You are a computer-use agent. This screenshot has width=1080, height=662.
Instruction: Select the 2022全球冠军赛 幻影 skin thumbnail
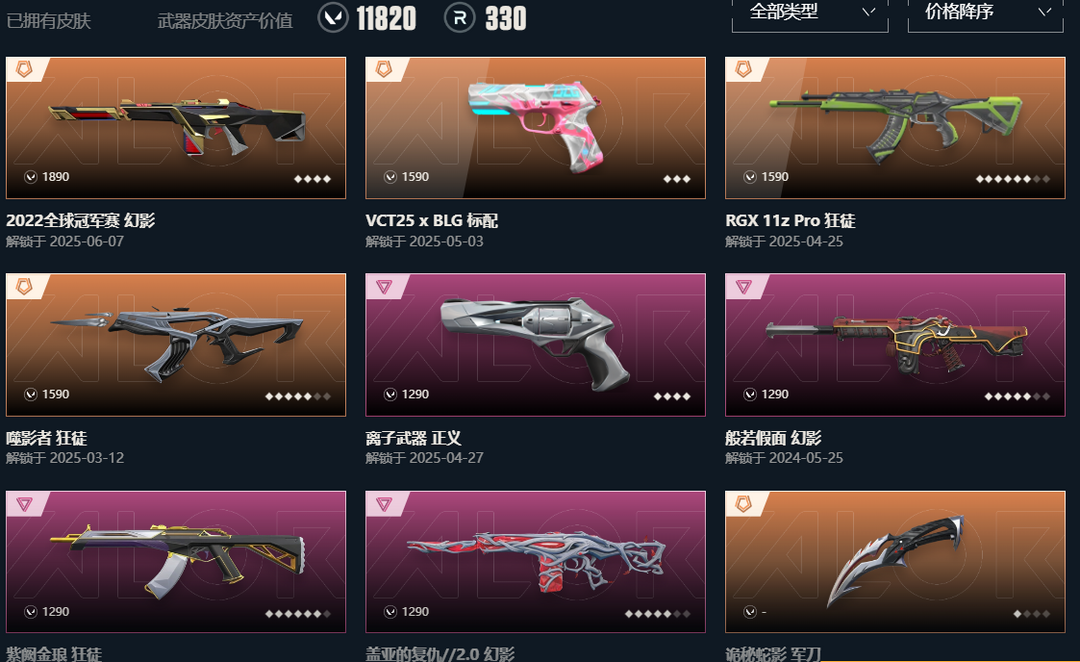(x=176, y=128)
